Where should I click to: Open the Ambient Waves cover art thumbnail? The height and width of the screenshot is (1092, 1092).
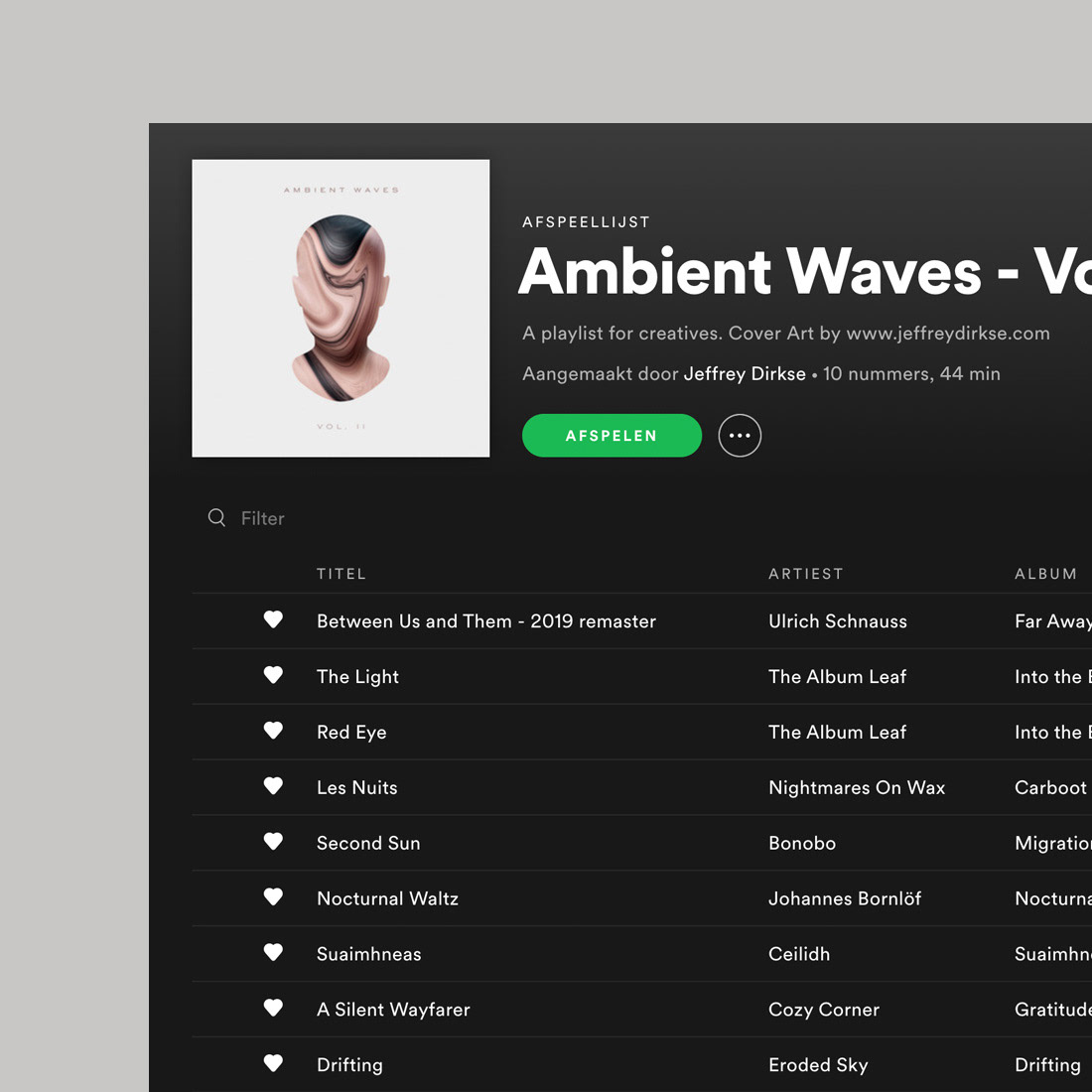tap(341, 309)
